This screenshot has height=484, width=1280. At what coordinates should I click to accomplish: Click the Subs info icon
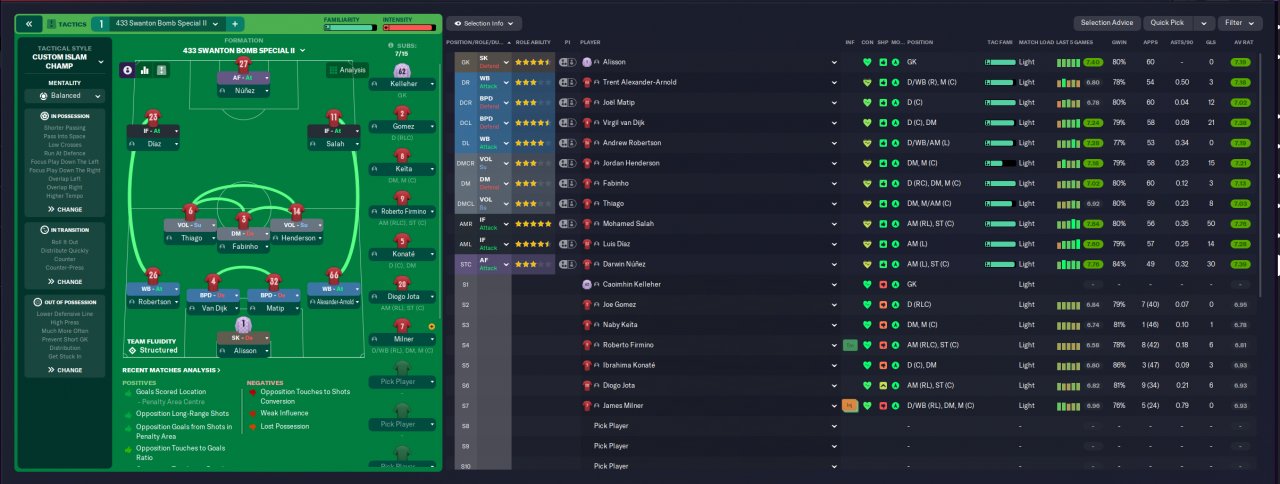point(391,46)
